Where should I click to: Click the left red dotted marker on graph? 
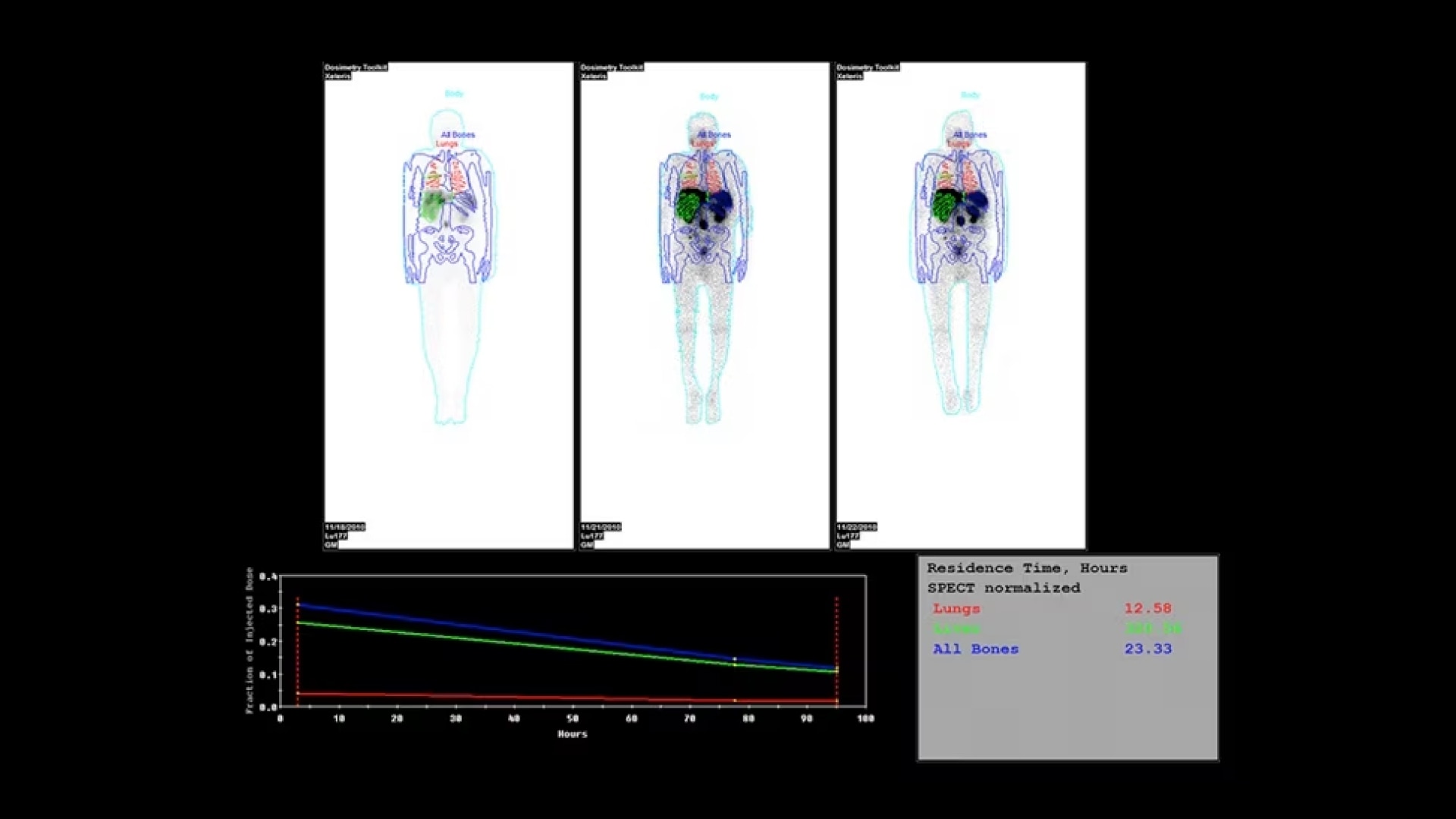297,652
